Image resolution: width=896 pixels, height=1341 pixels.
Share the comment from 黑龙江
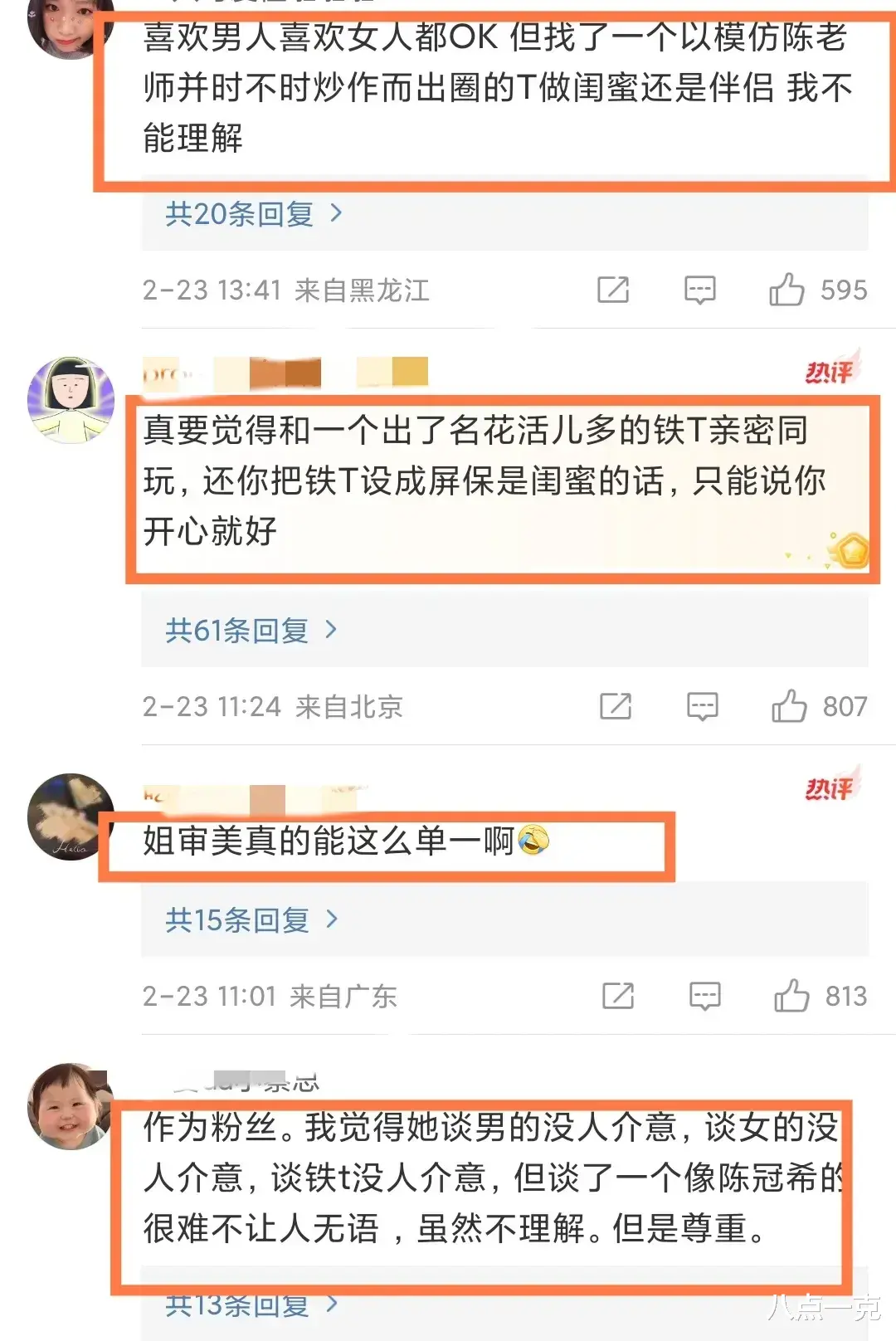click(613, 290)
